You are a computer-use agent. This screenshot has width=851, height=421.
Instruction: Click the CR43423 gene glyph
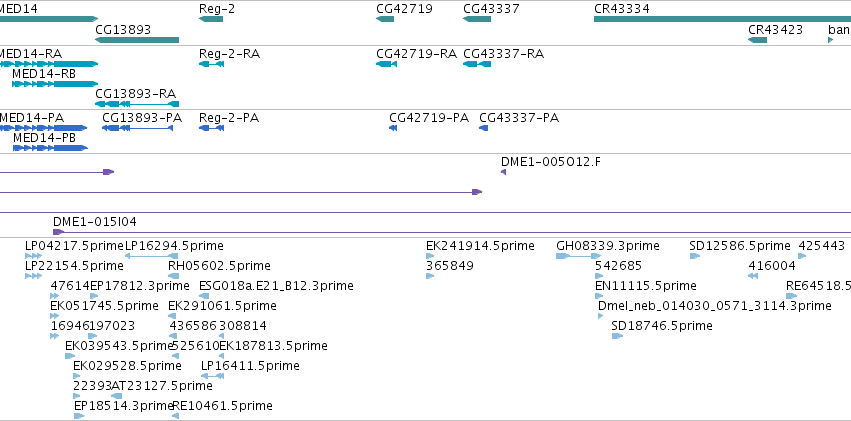click(x=758, y=40)
